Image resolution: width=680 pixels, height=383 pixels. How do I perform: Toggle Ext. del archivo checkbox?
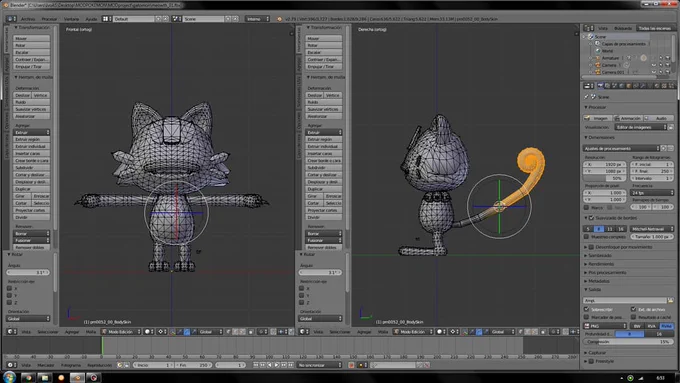pyautogui.click(x=633, y=309)
